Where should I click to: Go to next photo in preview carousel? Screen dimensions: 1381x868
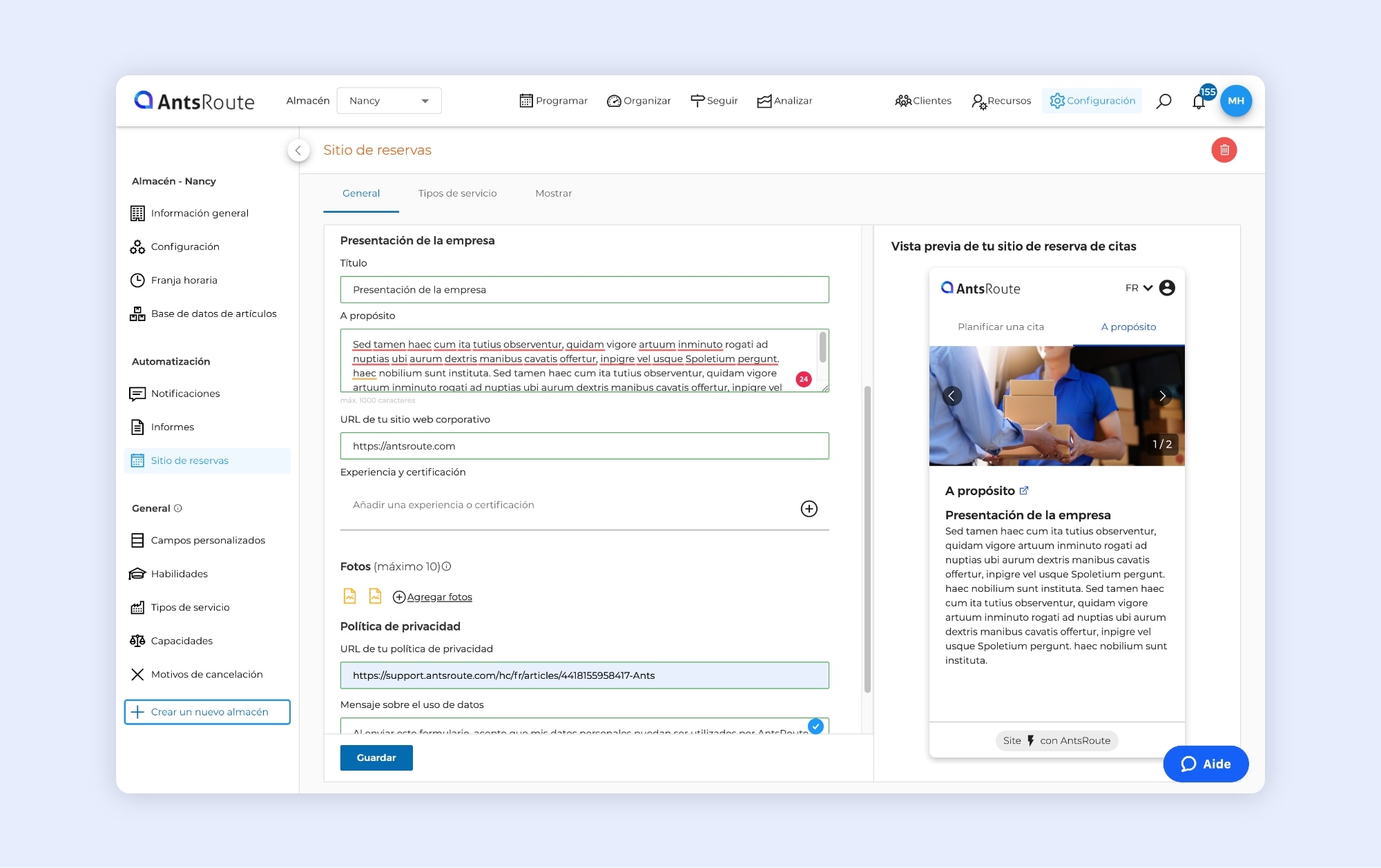pos(1162,396)
